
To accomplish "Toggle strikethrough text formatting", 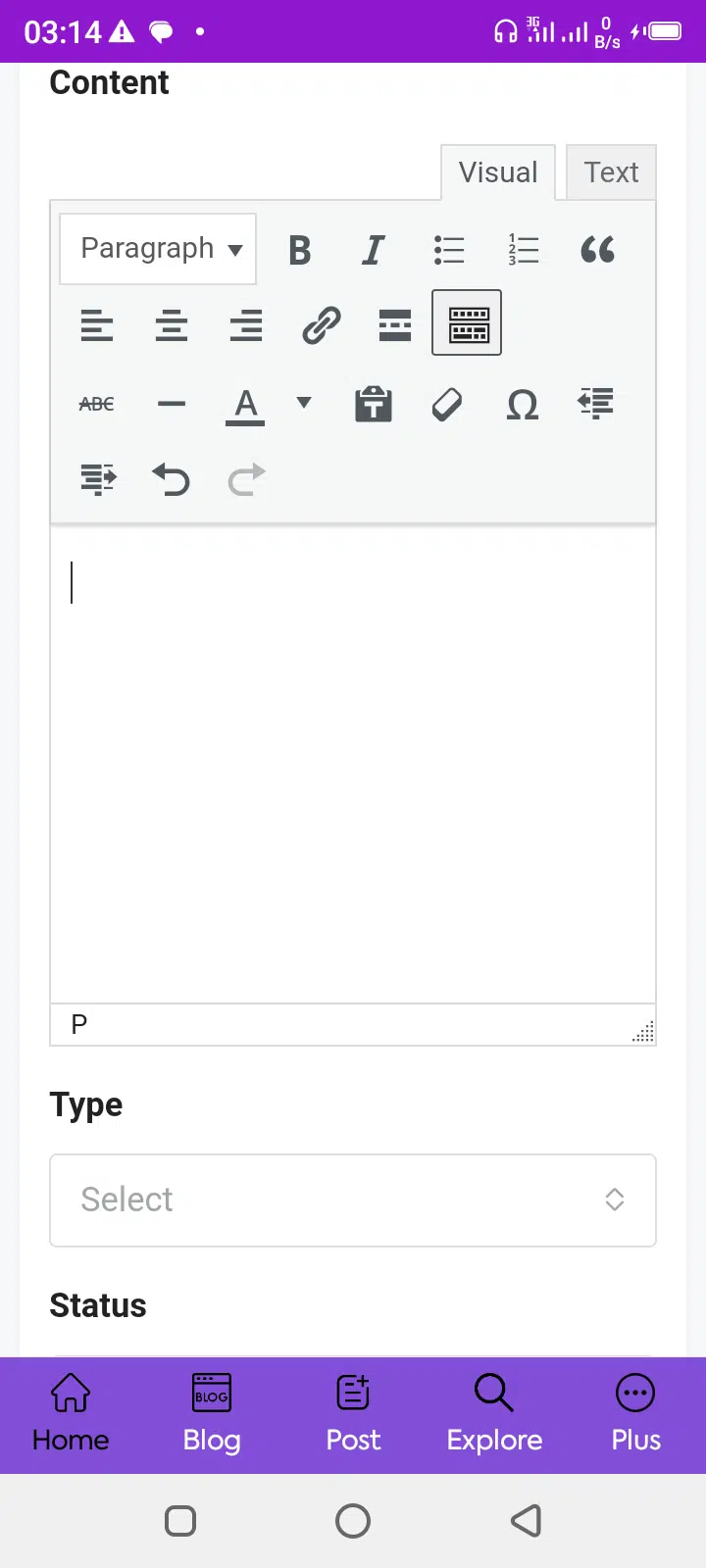I will (x=96, y=404).
